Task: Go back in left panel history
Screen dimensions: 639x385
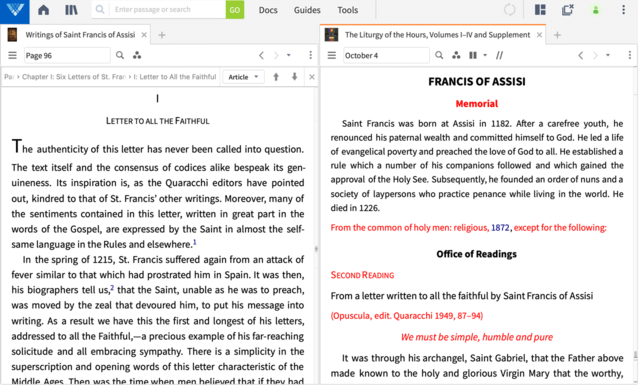Action: tap(262, 55)
